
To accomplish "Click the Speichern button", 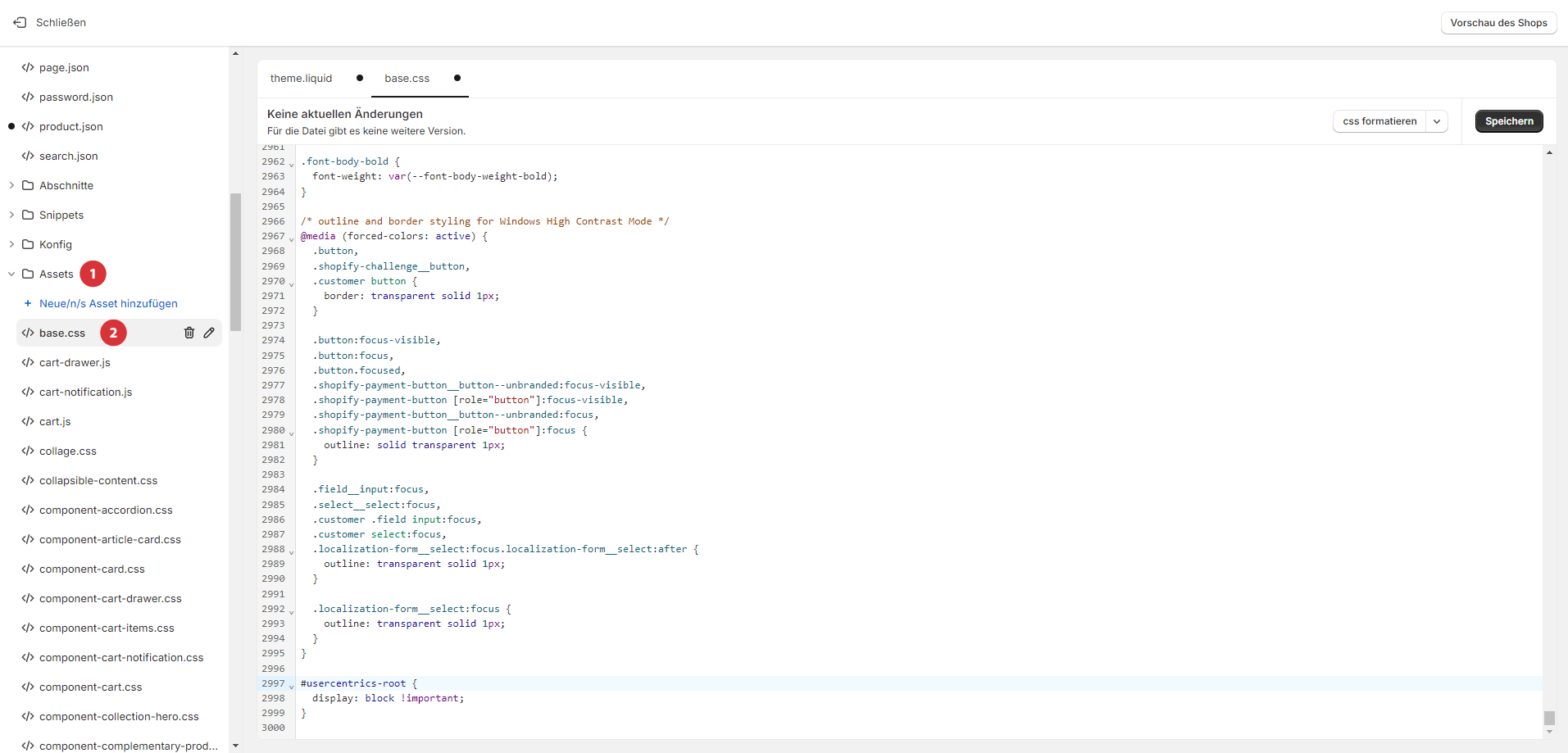I will [x=1509, y=121].
